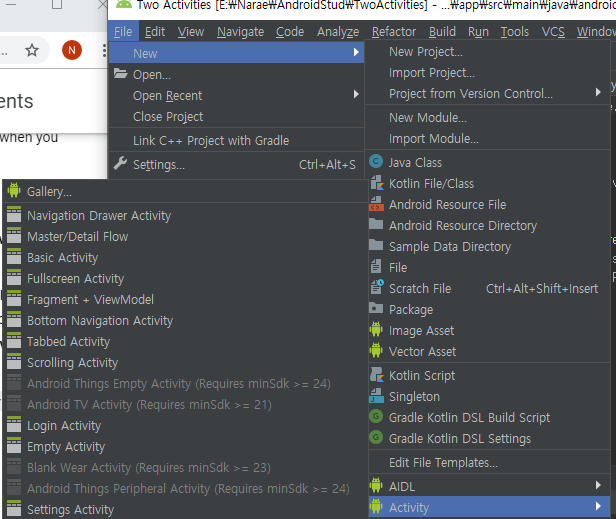Open the Navigate menu
The height and width of the screenshot is (519, 616).
click(240, 32)
